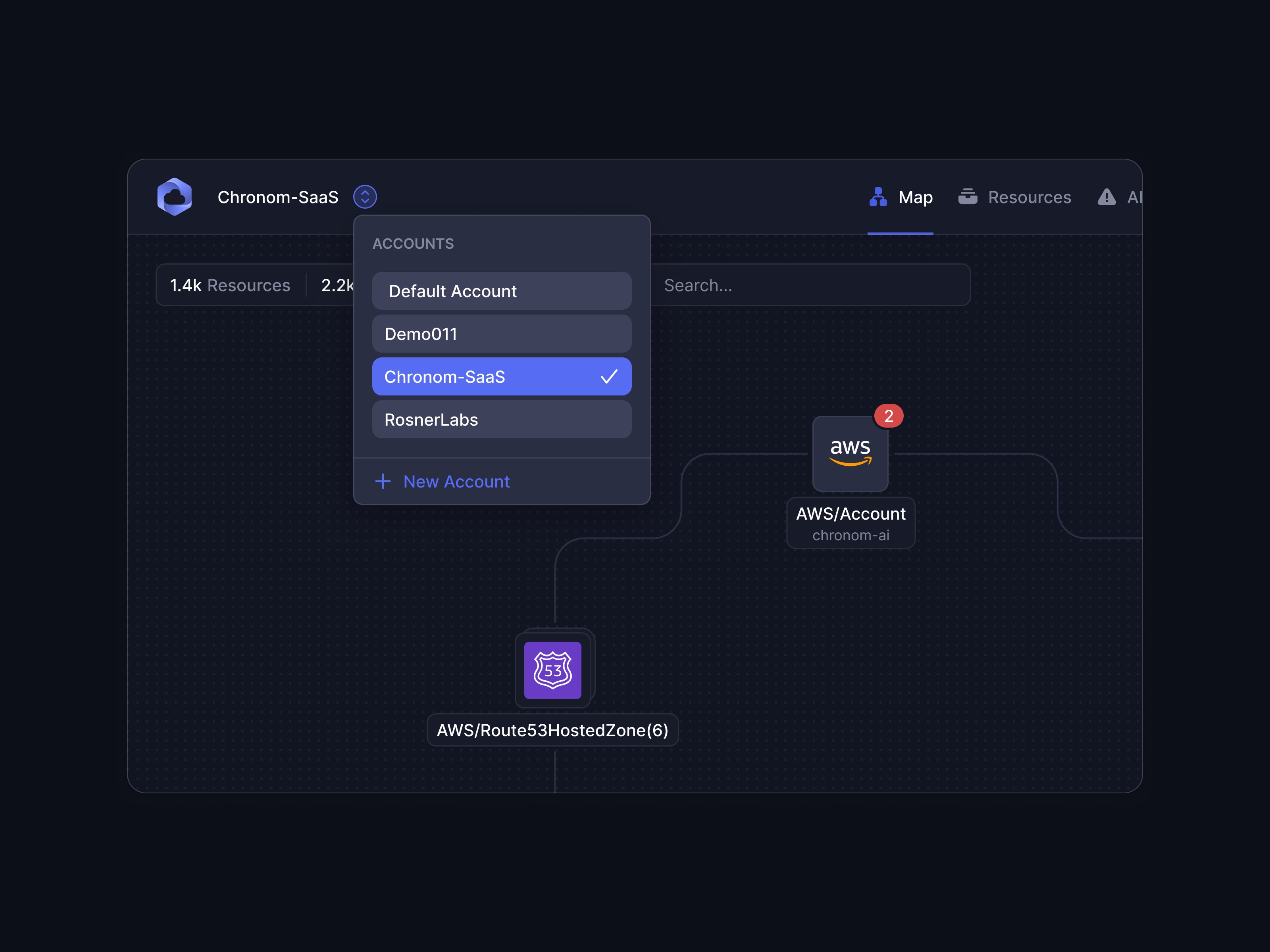Screen dimensions: 1270x952
Task: Click the AWS/Account chronom-ai label
Action: [x=850, y=523]
